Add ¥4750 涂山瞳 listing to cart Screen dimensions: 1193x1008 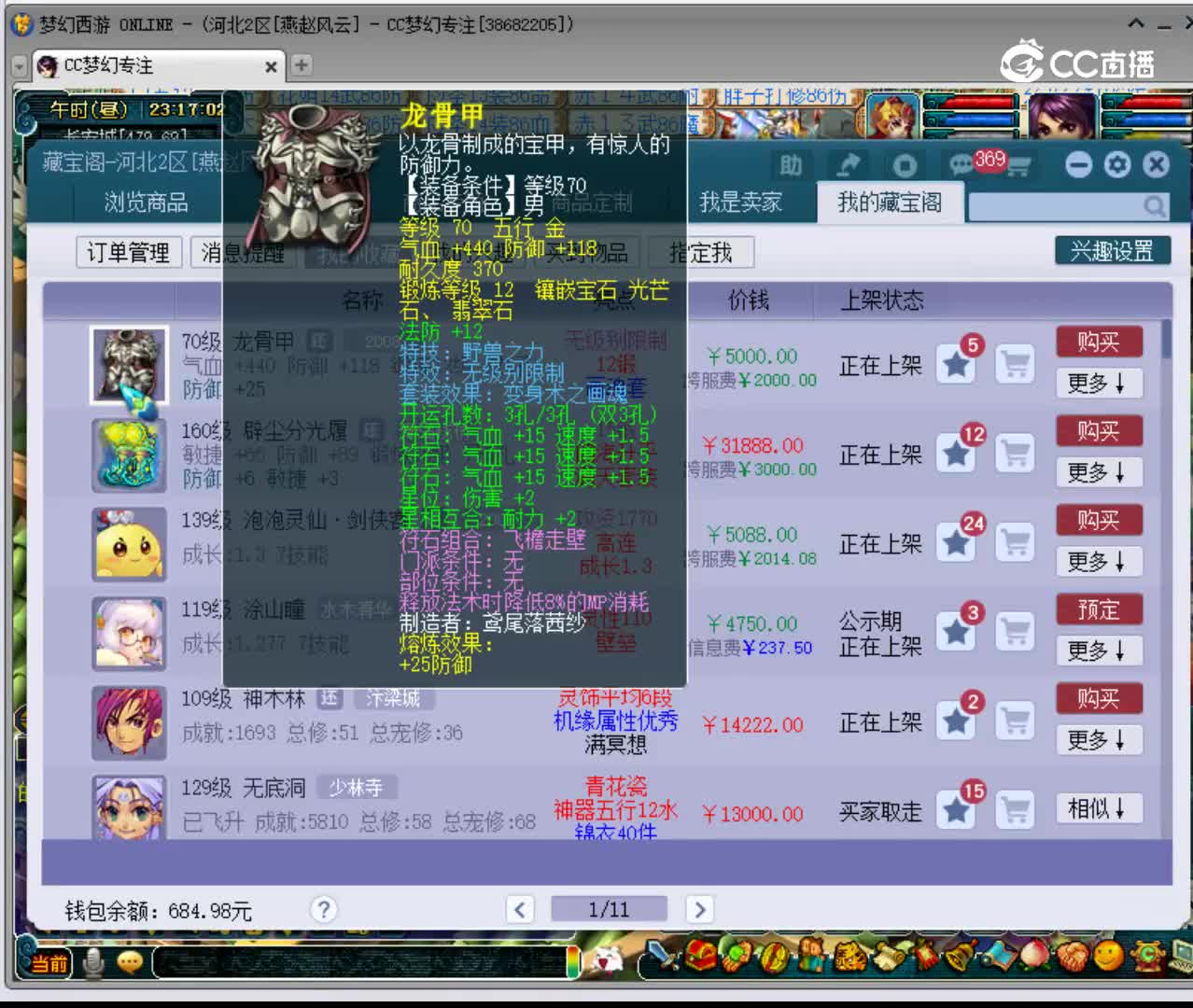pyautogui.click(x=1016, y=633)
